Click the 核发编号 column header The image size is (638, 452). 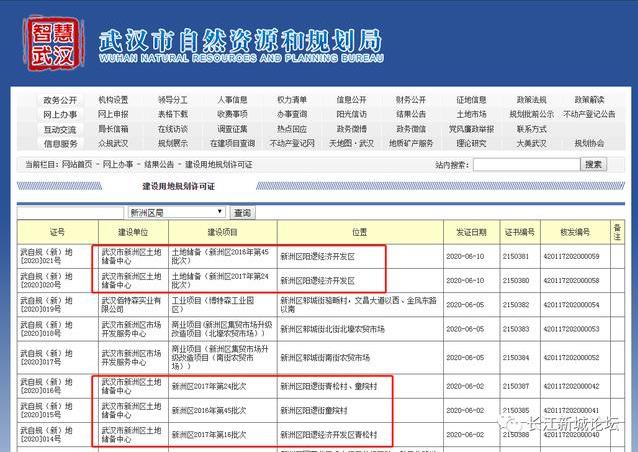575,232
